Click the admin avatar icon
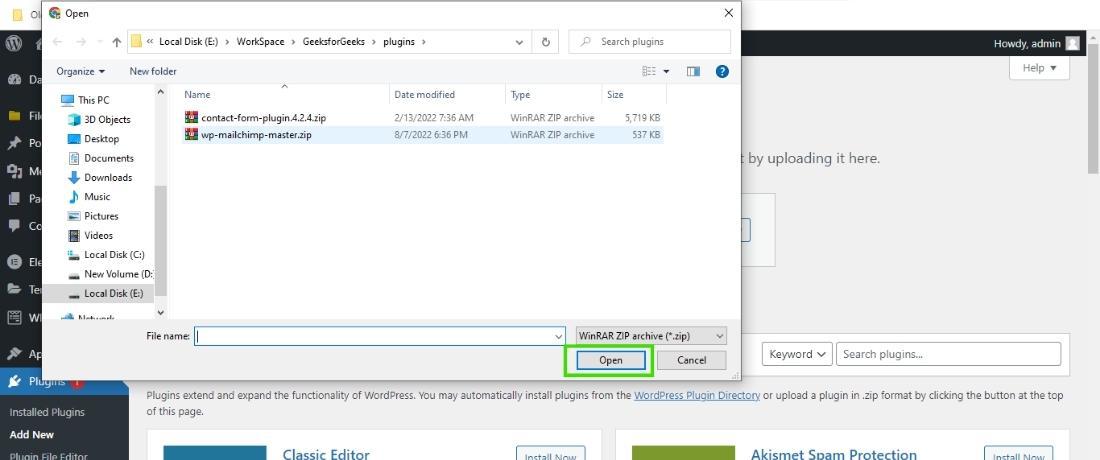 tap(1073, 43)
